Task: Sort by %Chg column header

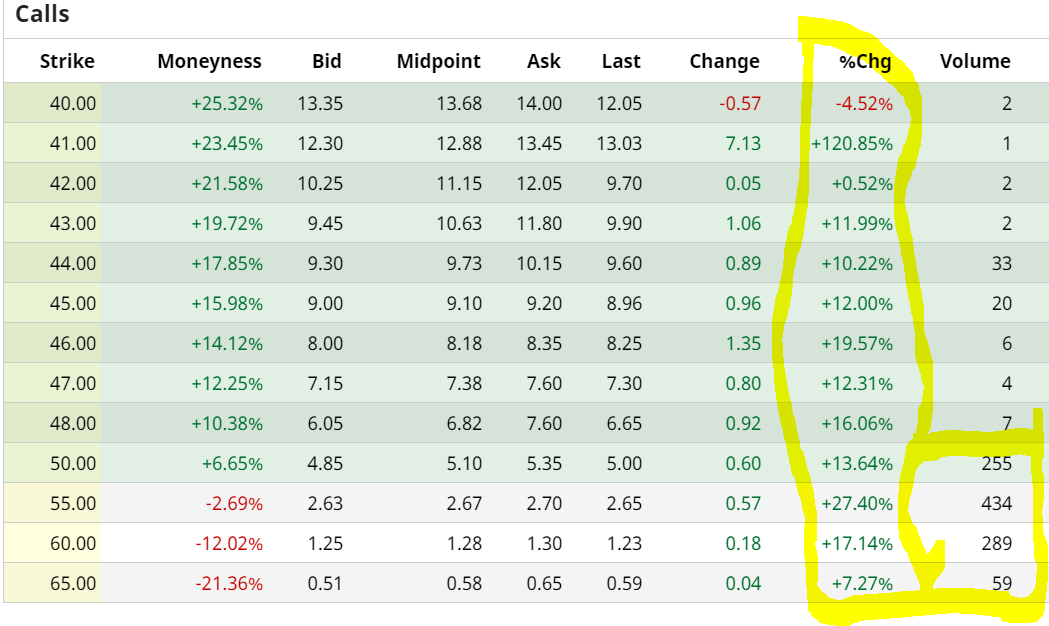Action: [x=865, y=61]
